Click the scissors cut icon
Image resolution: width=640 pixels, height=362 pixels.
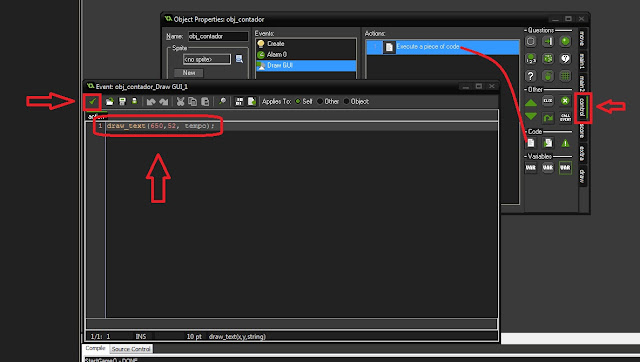(180, 102)
